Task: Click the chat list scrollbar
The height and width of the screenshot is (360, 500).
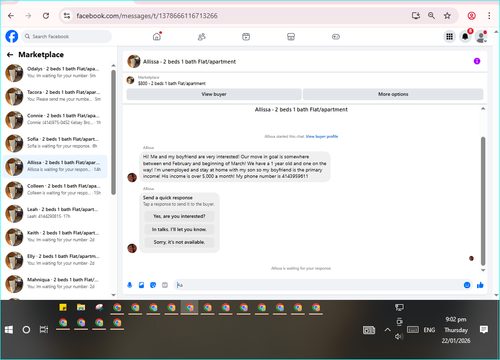Action: pos(113,132)
